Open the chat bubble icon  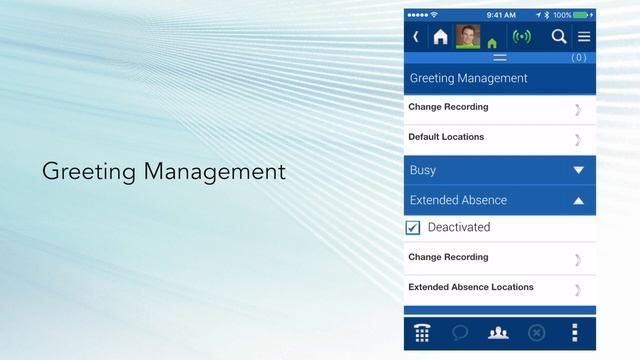460,333
